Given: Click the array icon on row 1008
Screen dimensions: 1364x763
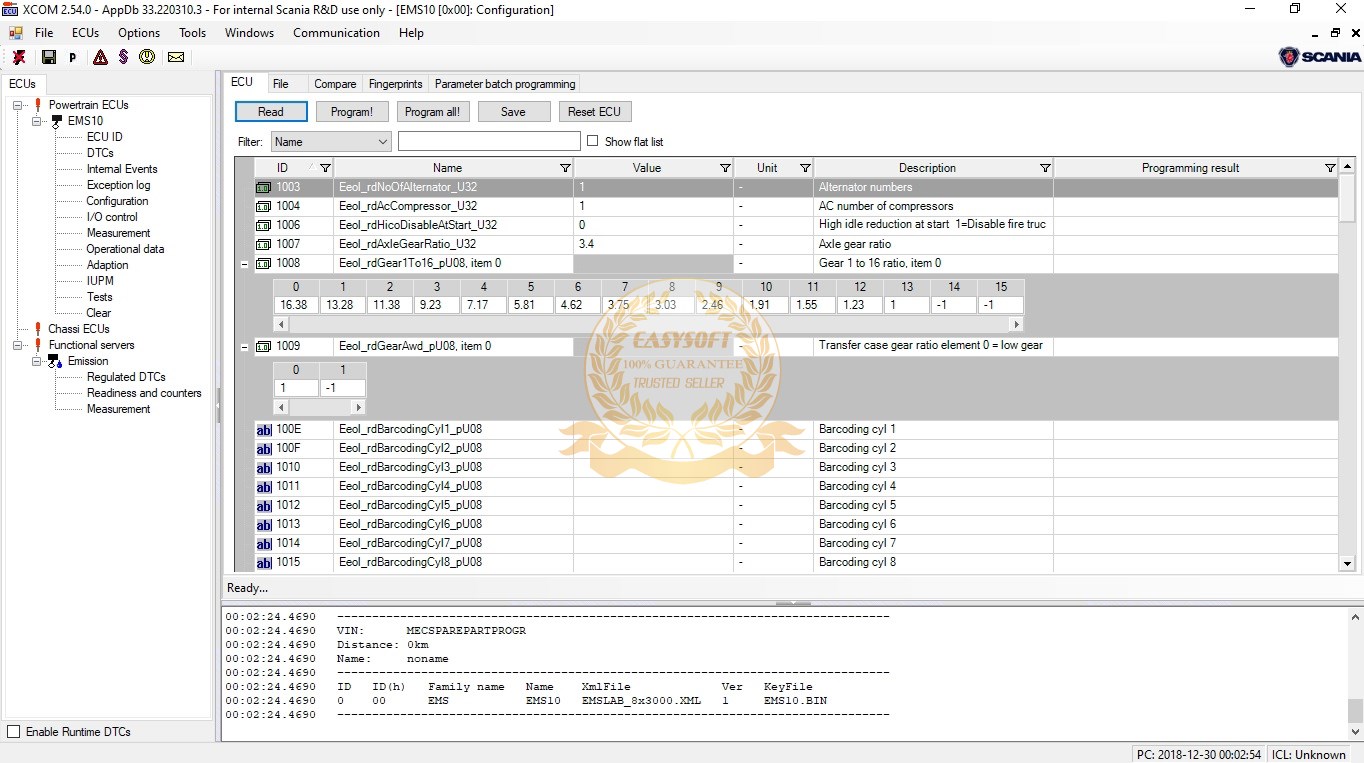Looking at the screenshot, I should [263, 263].
